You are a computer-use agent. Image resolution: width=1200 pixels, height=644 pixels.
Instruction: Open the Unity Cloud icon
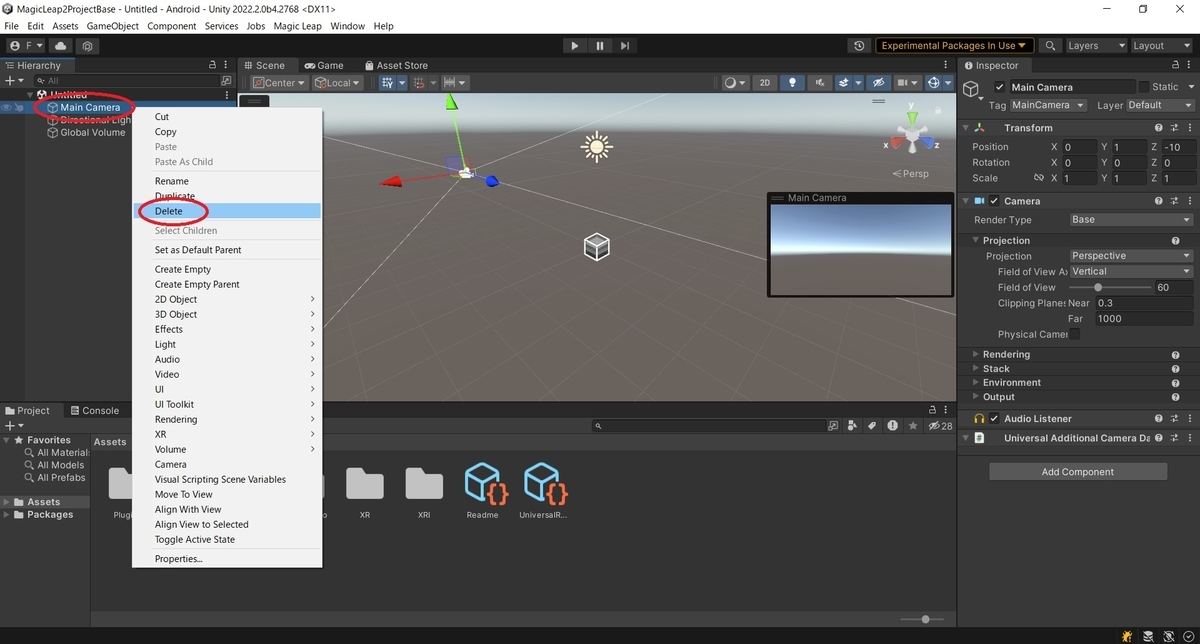(x=62, y=46)
